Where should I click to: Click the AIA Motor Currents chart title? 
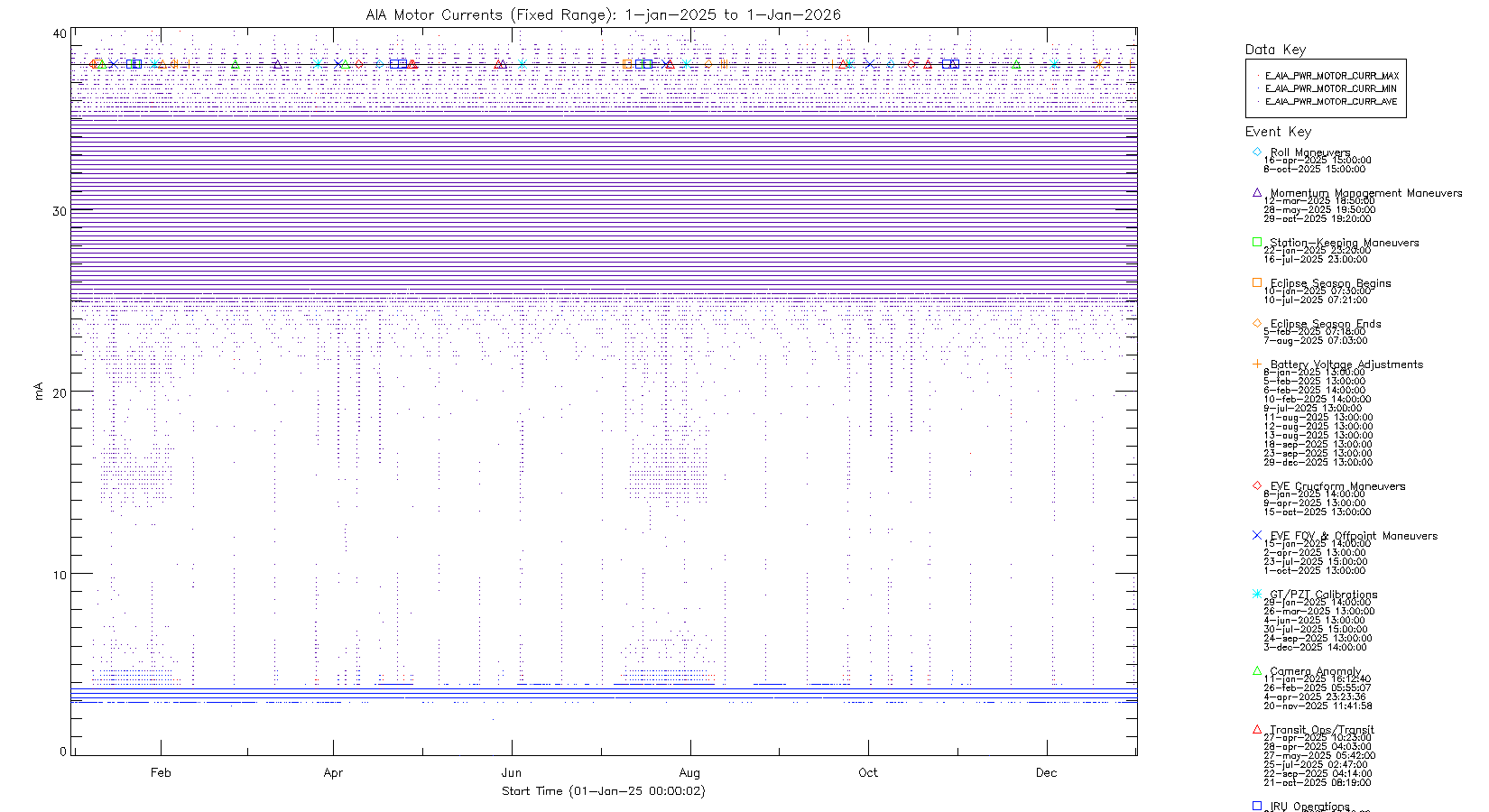(603, 14)
